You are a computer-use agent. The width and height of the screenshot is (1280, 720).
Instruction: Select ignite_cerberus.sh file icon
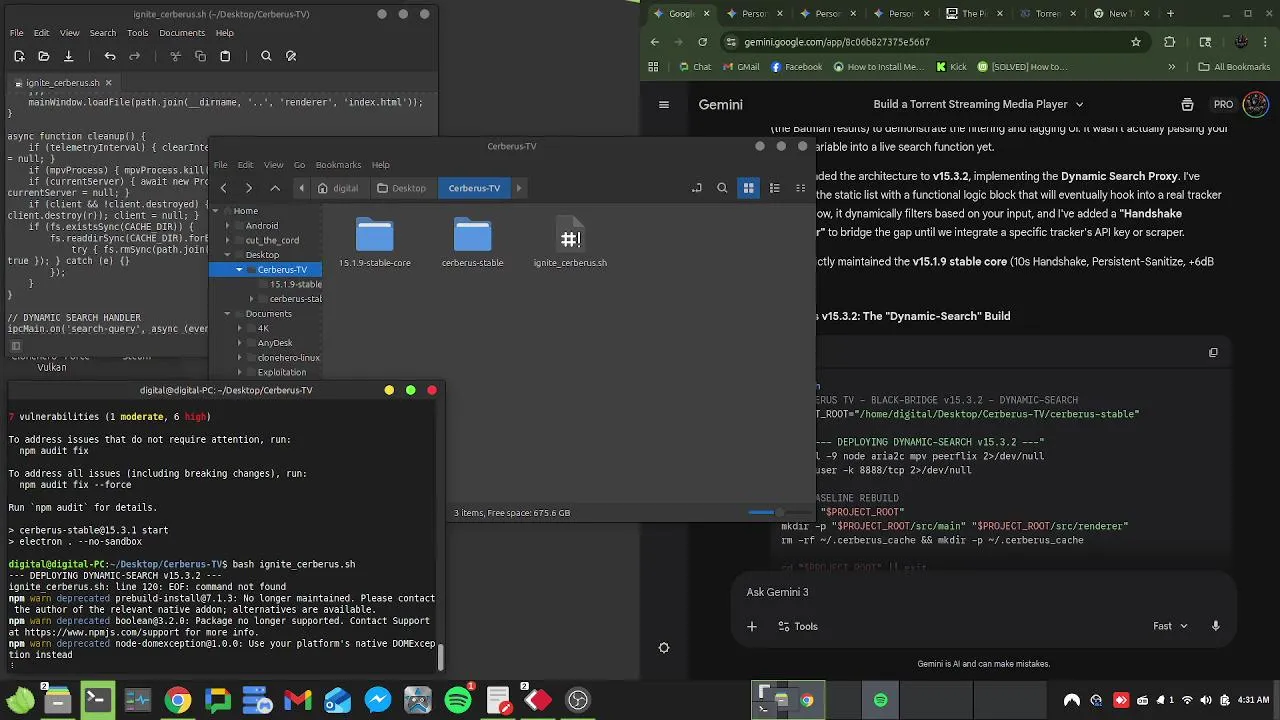(x=570, y=236)
